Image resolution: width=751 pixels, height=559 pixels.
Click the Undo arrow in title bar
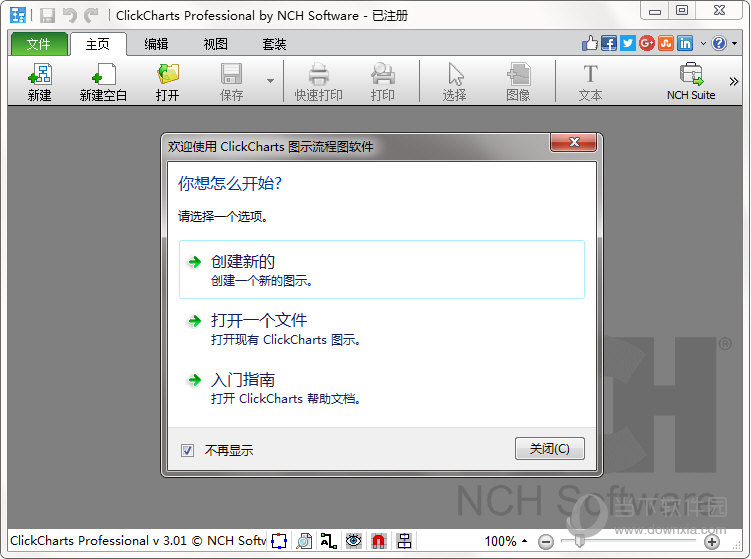[70, 15]
